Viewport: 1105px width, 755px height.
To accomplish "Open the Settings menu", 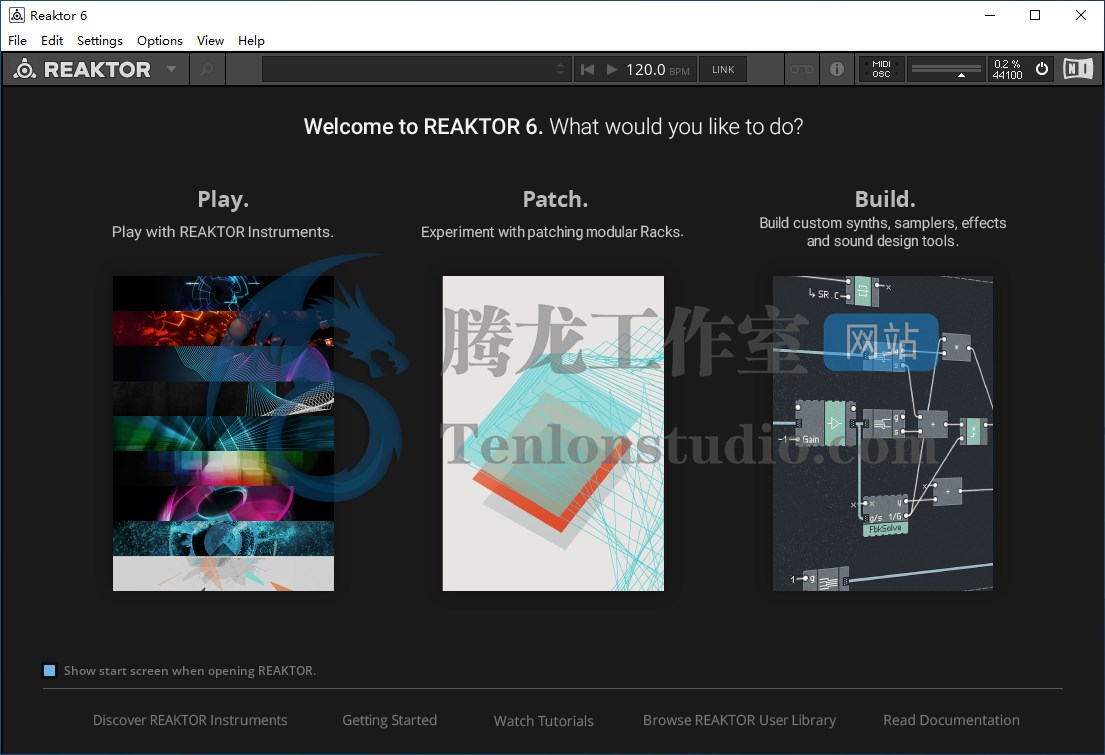I will (x=99, y=40).
